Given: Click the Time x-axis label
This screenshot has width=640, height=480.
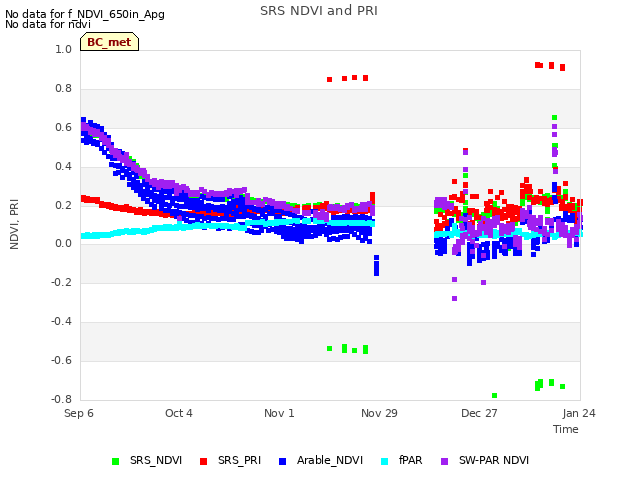Looking at the screenshot, I should coord(566,429).
